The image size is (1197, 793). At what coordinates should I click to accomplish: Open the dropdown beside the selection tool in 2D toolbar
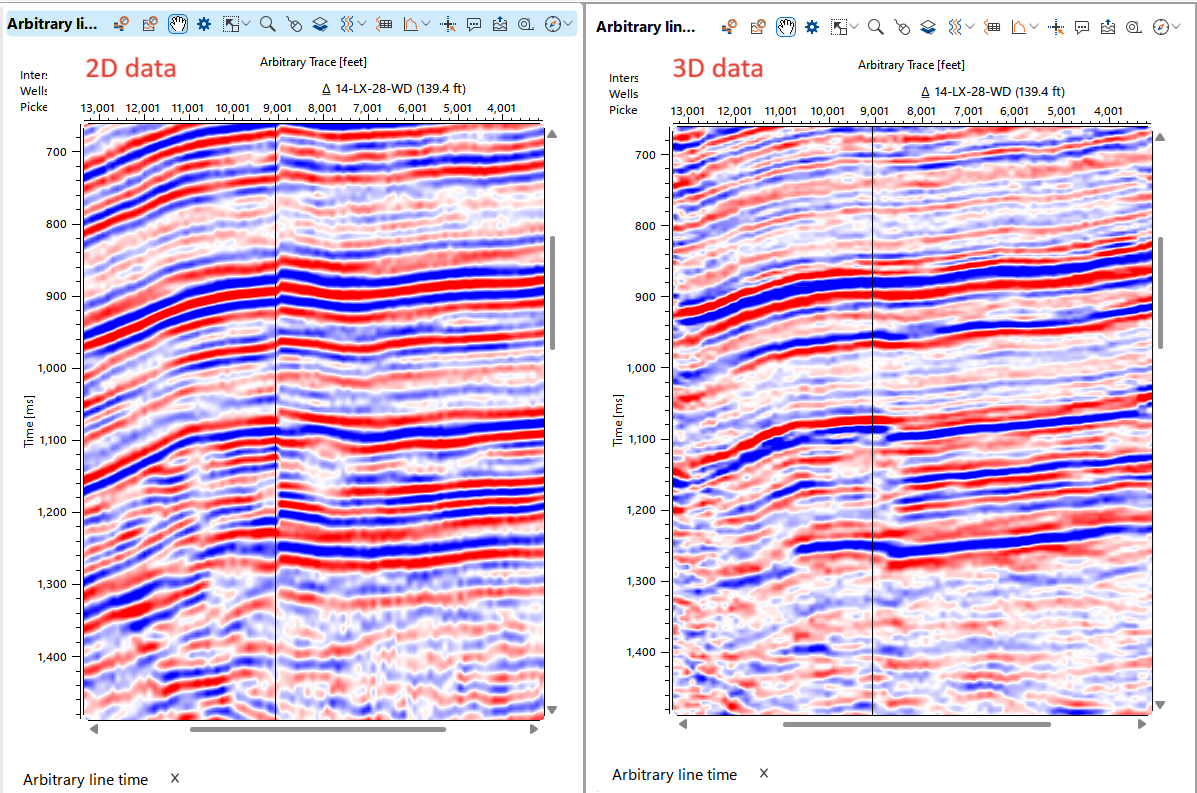click(x=246, y=25)
